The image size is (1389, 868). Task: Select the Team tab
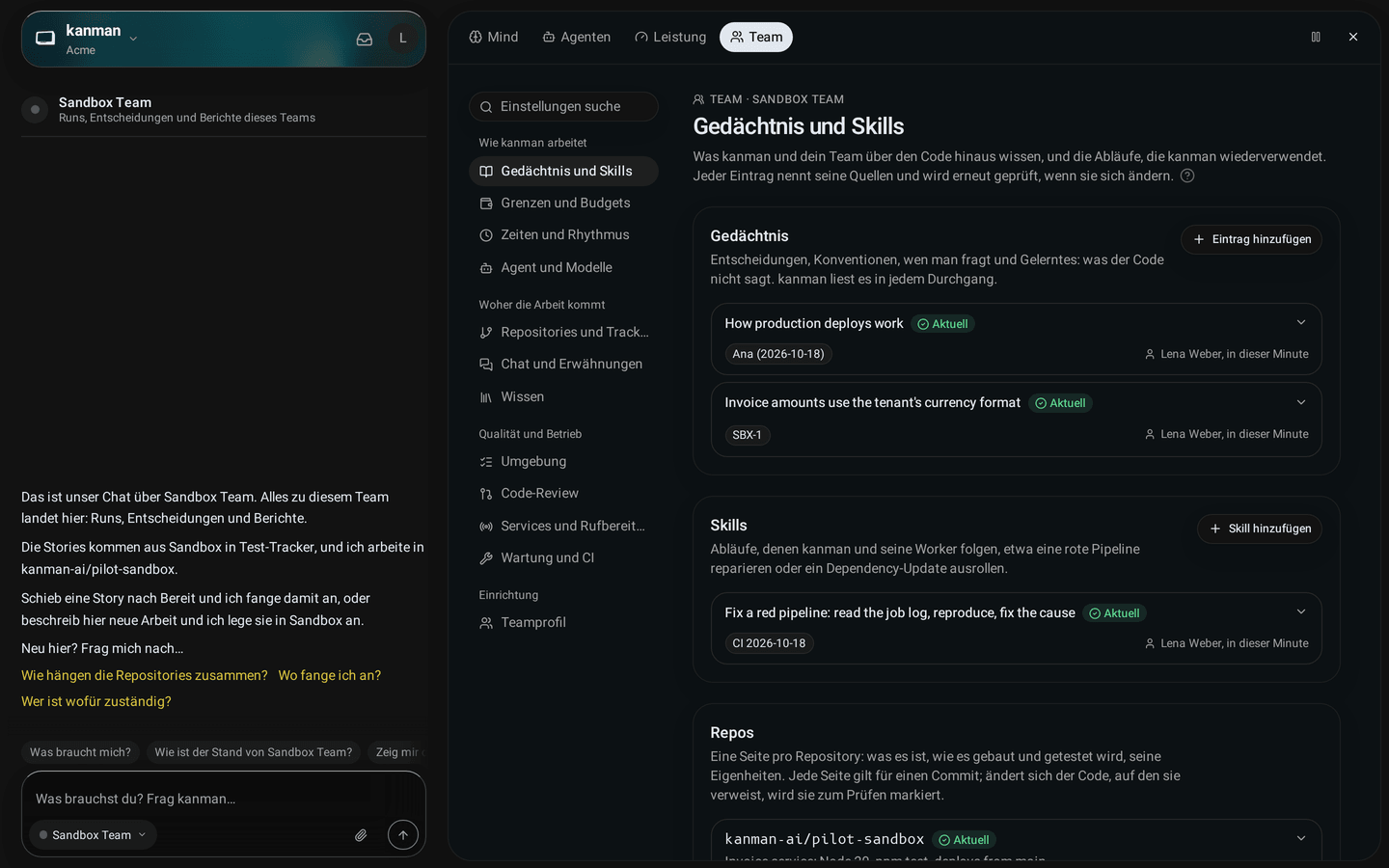[x=756, y=37]
